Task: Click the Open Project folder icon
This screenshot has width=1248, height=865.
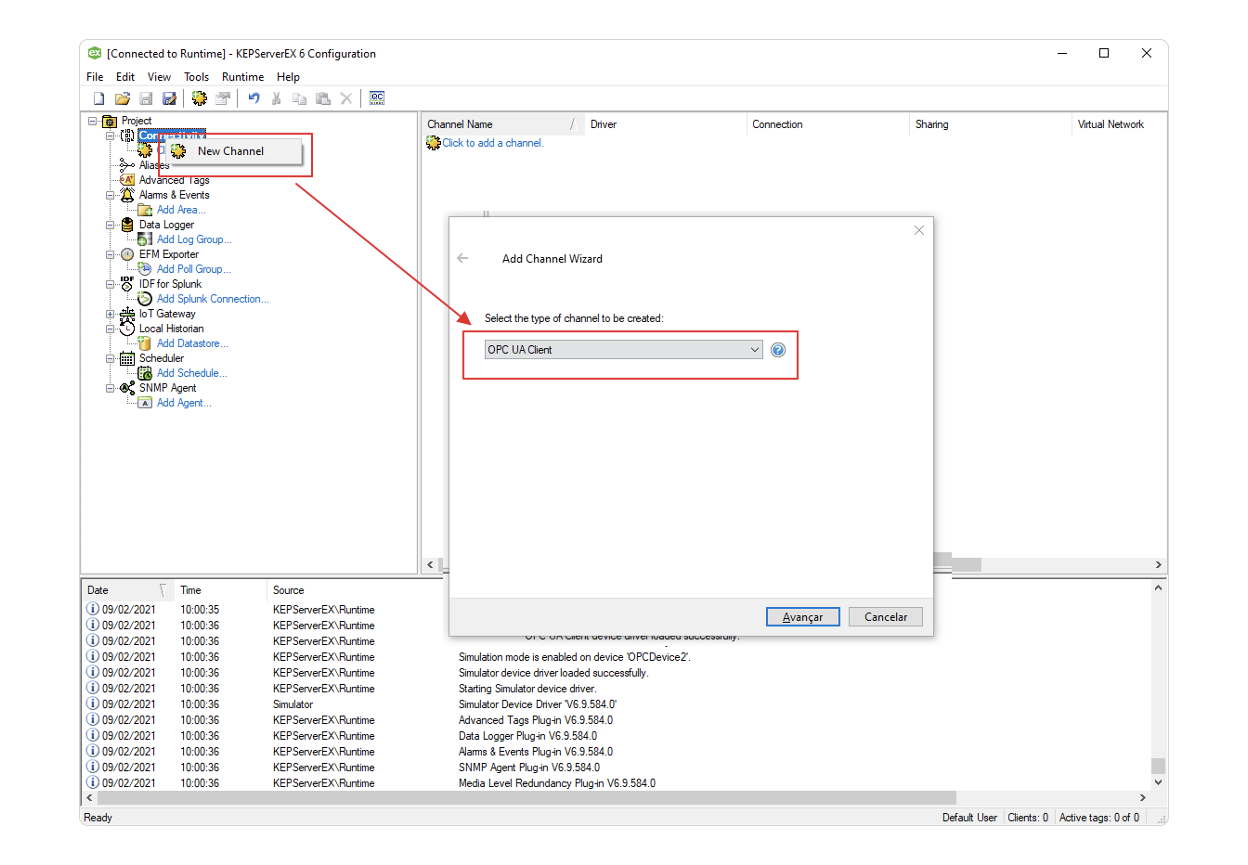Action: click(122, 98)
